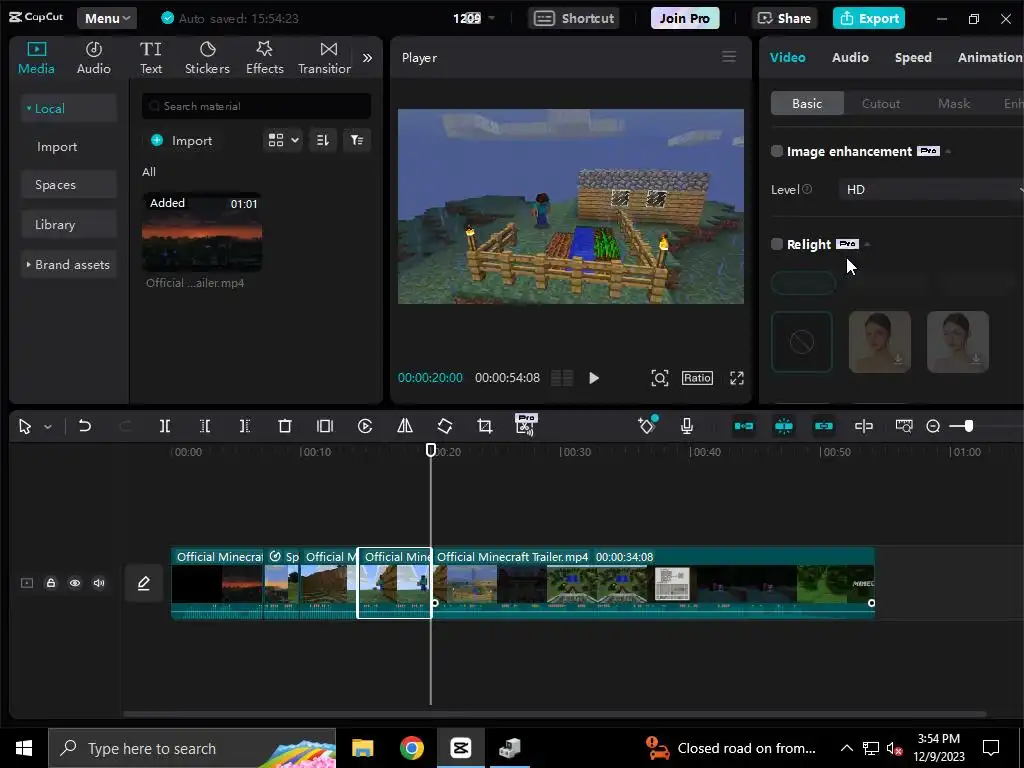Image resolution: width=1024 pixels, height=768 pixels.
Task: Expand Brand assets section
Action: pos(69,264)
